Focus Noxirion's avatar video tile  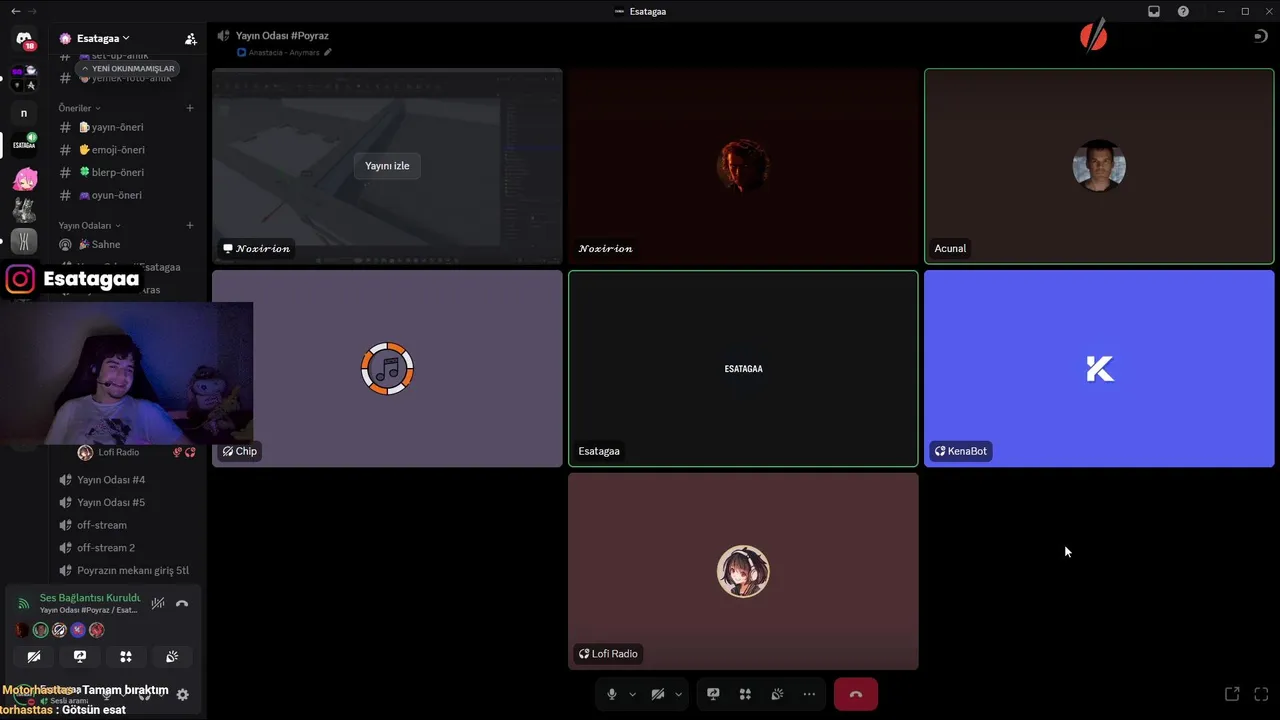point(743,166)
